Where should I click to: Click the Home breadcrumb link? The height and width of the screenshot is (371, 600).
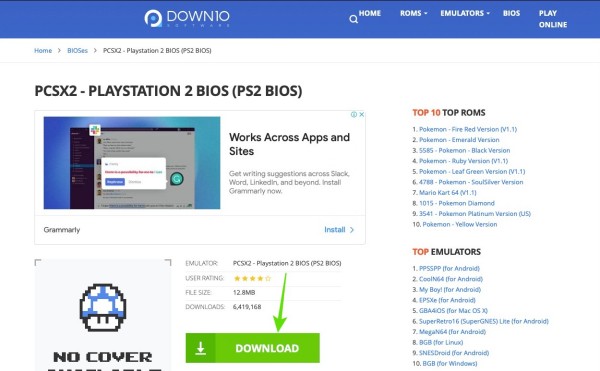[x=43, y=50]
